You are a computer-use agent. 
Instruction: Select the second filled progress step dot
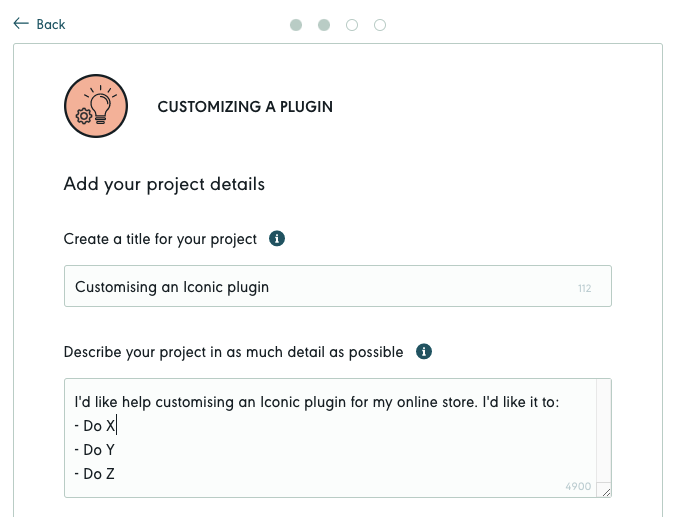324,25
